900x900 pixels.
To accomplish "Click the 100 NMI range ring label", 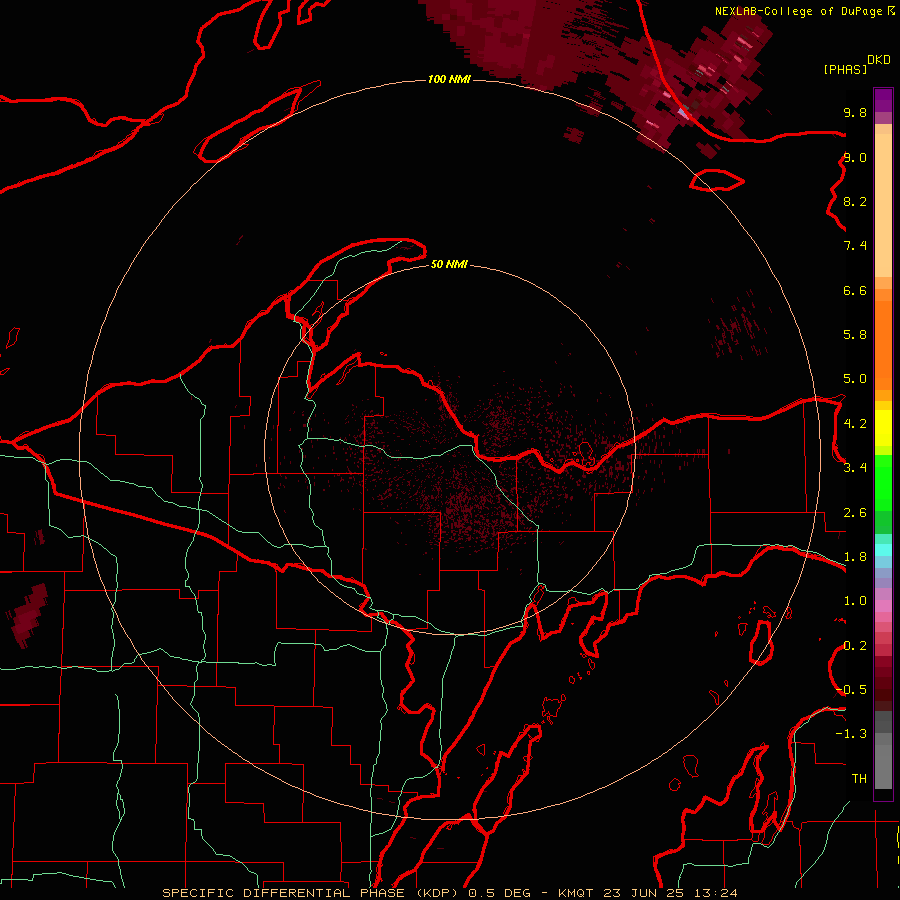I will 449,79.
